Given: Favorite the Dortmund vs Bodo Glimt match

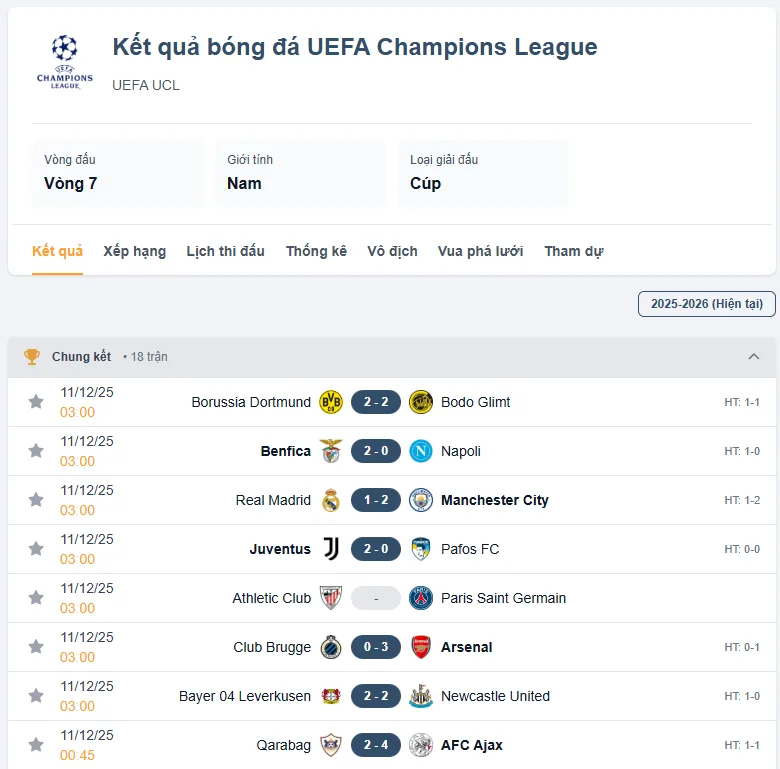Looking at the screenshot, I should tap(36, 402).
